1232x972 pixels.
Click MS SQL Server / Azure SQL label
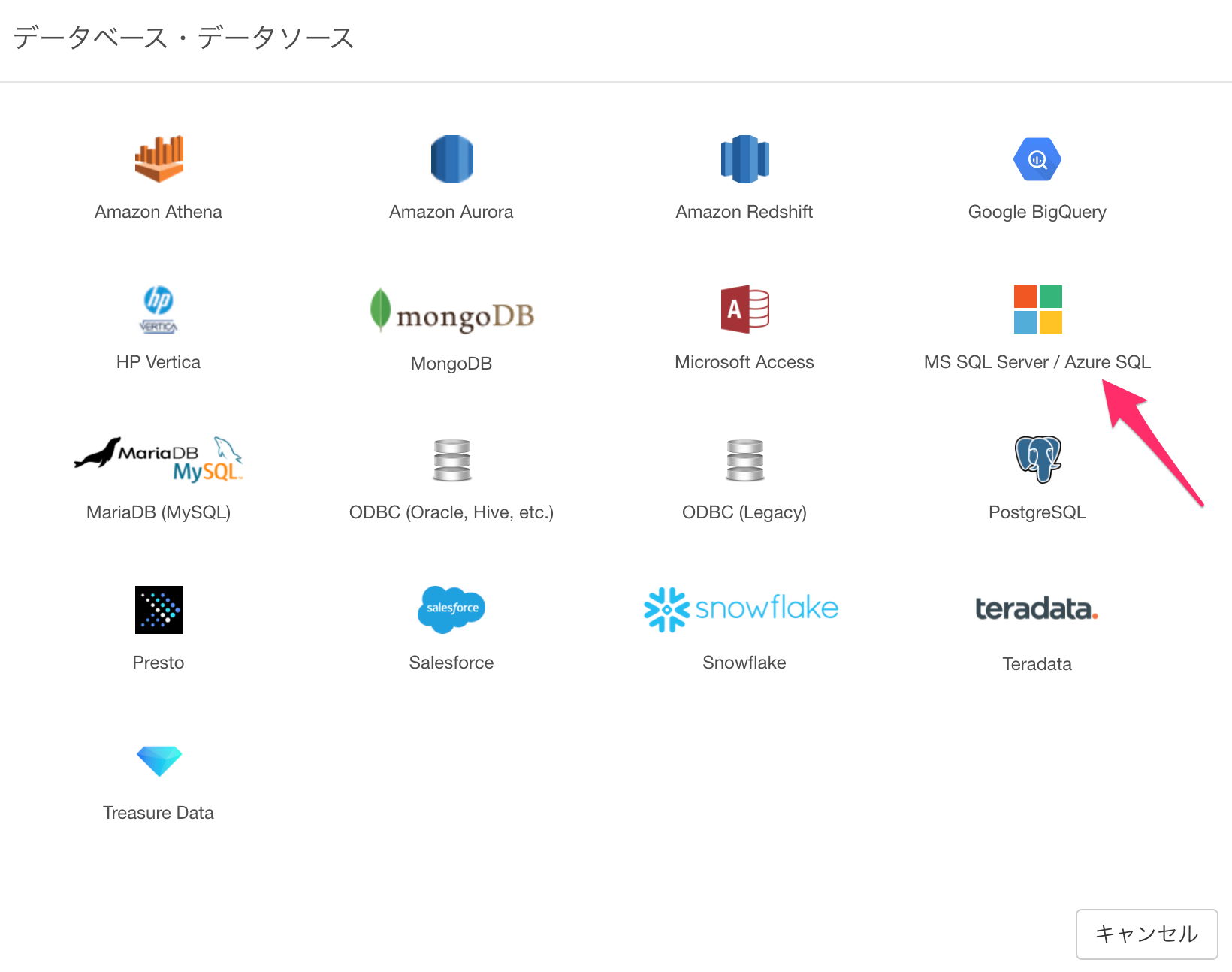point(1037,362)
